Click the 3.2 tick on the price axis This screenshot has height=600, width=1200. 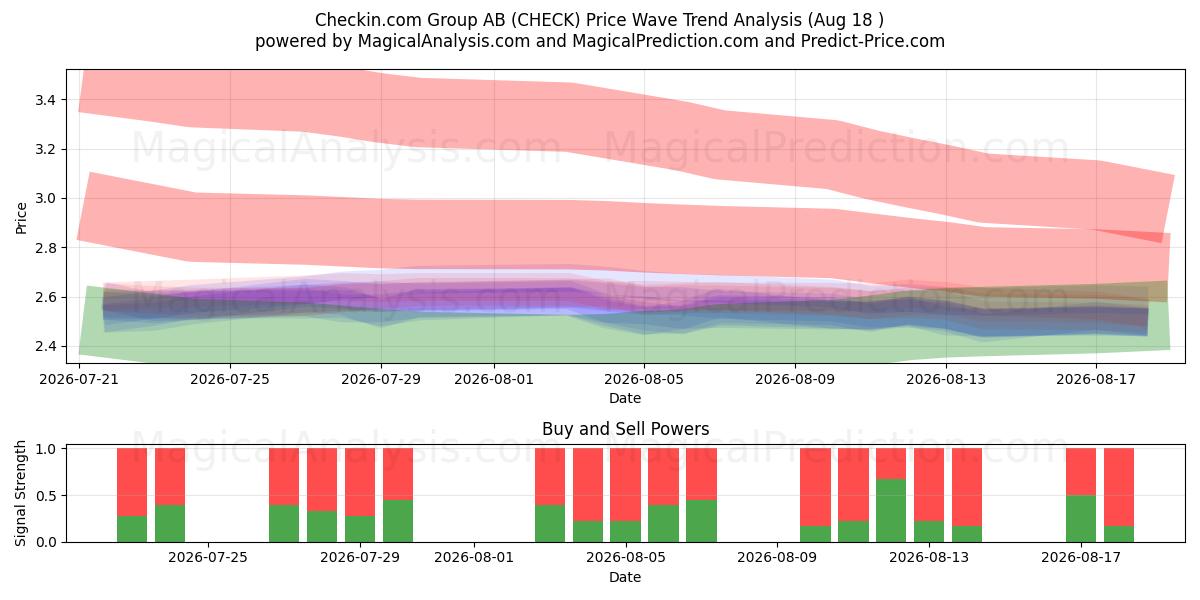coord(47,149)
